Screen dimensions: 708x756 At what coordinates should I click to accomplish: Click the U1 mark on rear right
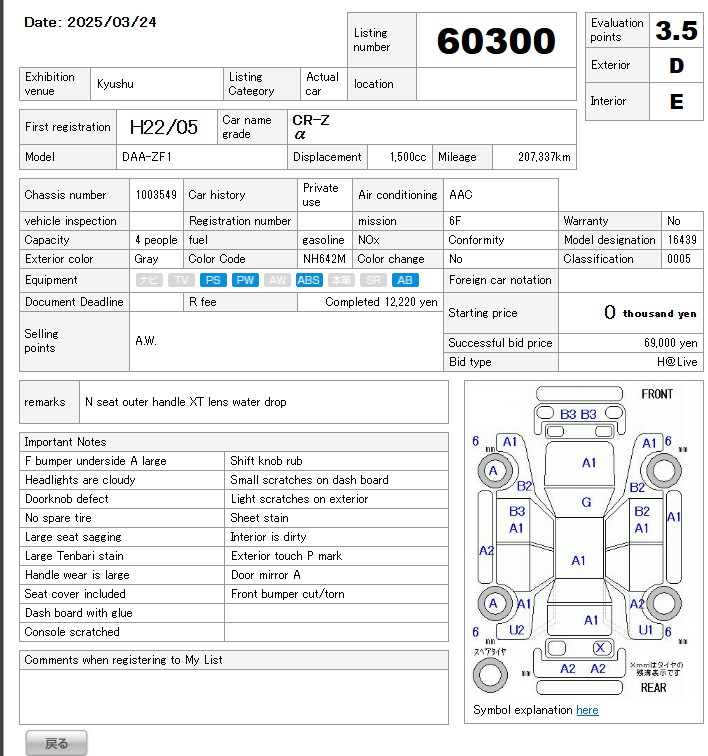645,630
